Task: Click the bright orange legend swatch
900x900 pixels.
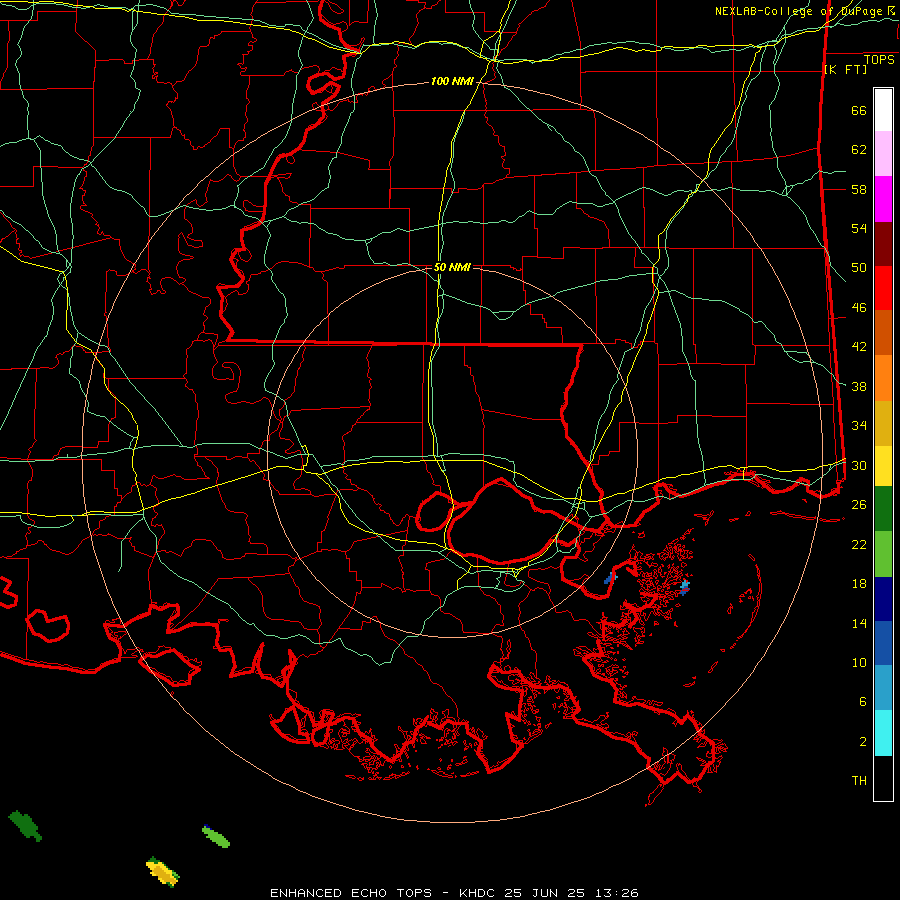Action: 883,378
